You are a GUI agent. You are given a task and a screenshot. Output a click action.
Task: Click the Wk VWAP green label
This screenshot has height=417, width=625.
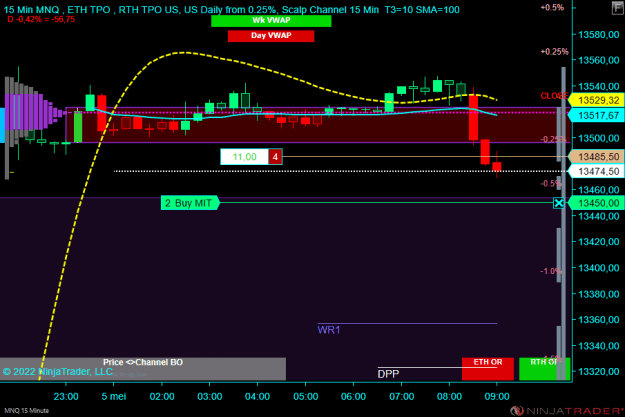[x=271, y=21]
